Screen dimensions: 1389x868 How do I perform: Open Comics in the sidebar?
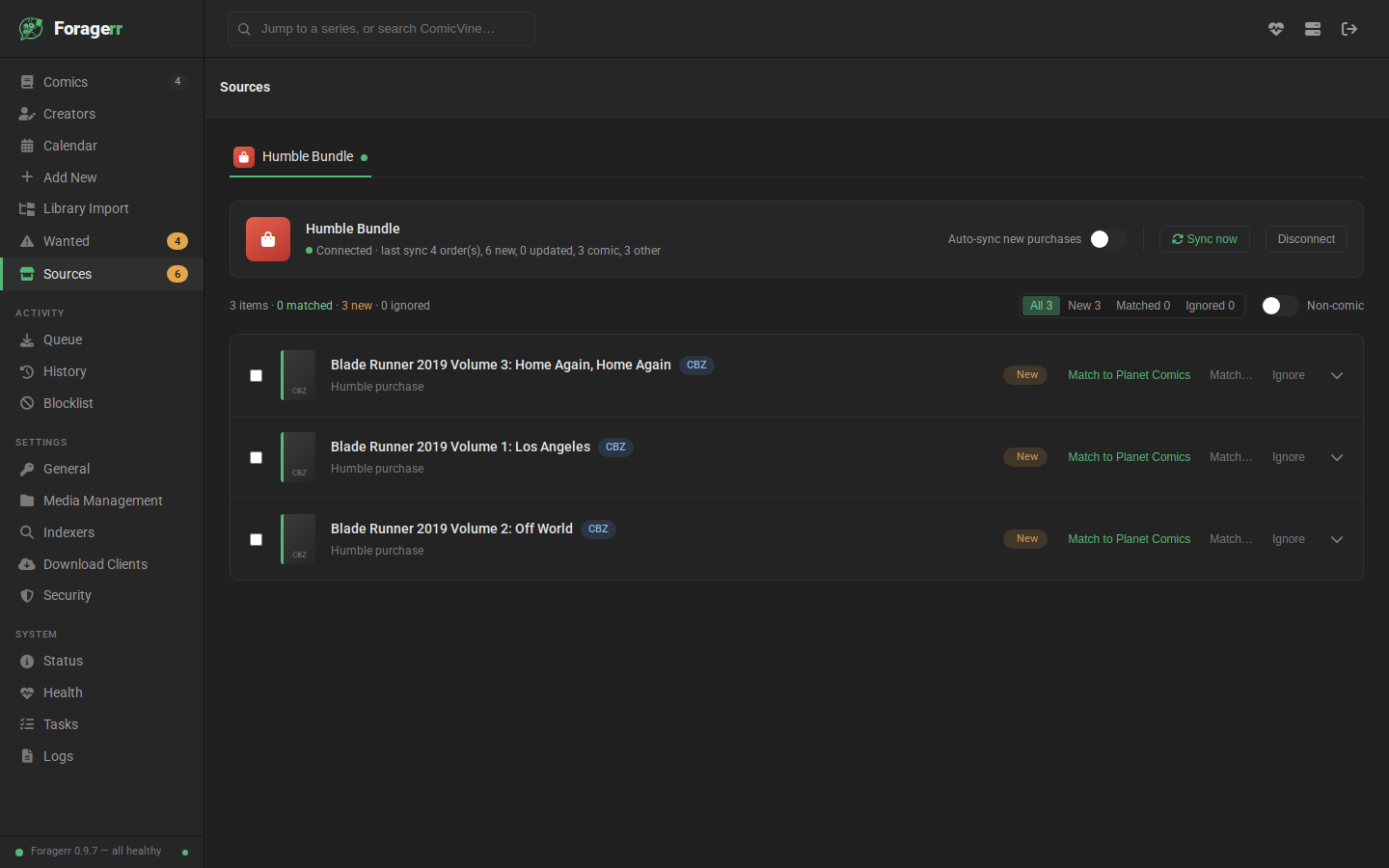[102, 82]
